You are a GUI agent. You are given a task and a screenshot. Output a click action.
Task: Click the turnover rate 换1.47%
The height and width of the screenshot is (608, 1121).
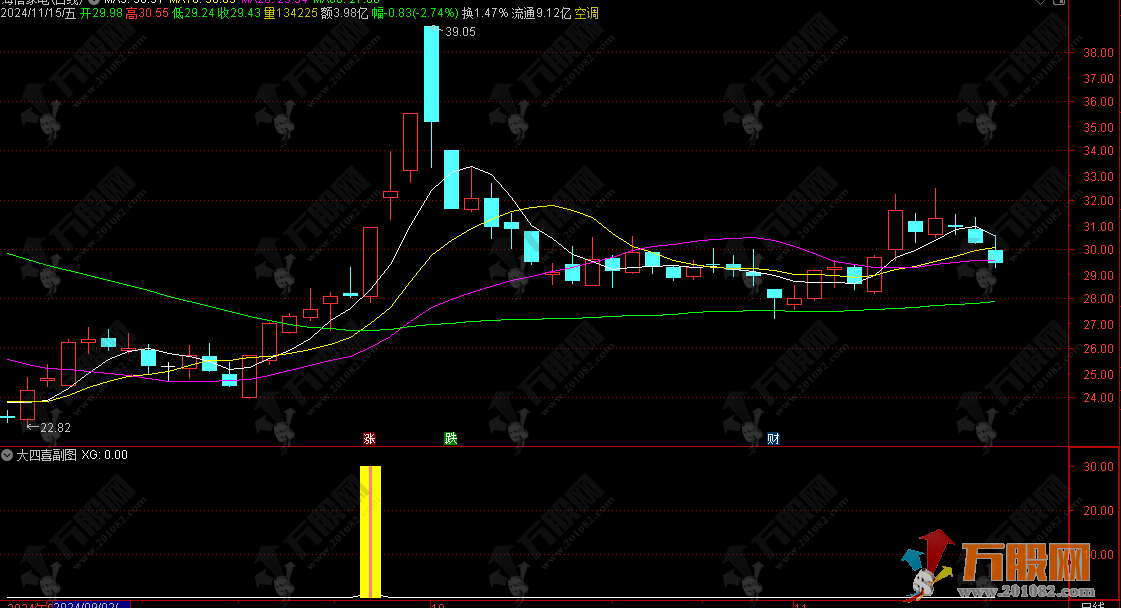pyautogui.click(x=485, y=13)
